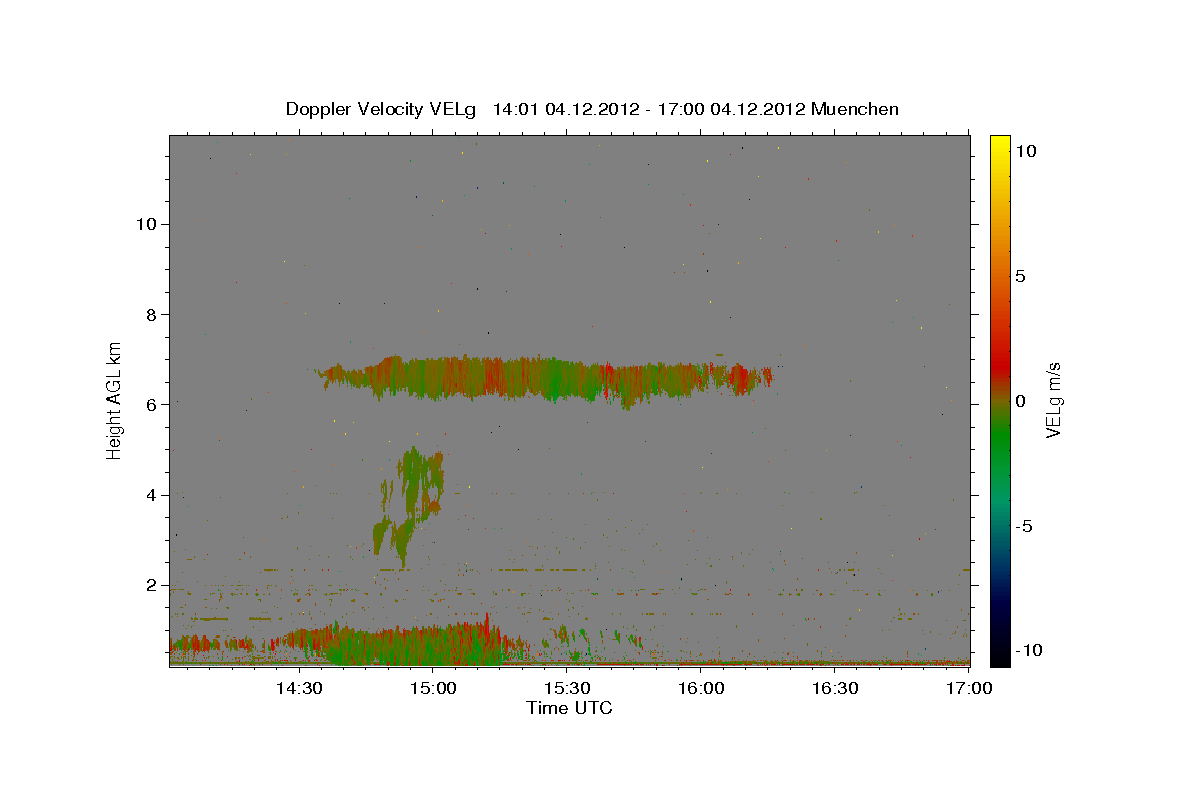The width and height of the screenshot is (1200, 800).
Task: Click the colorbar value 5 label
Action: (1020, 276)
